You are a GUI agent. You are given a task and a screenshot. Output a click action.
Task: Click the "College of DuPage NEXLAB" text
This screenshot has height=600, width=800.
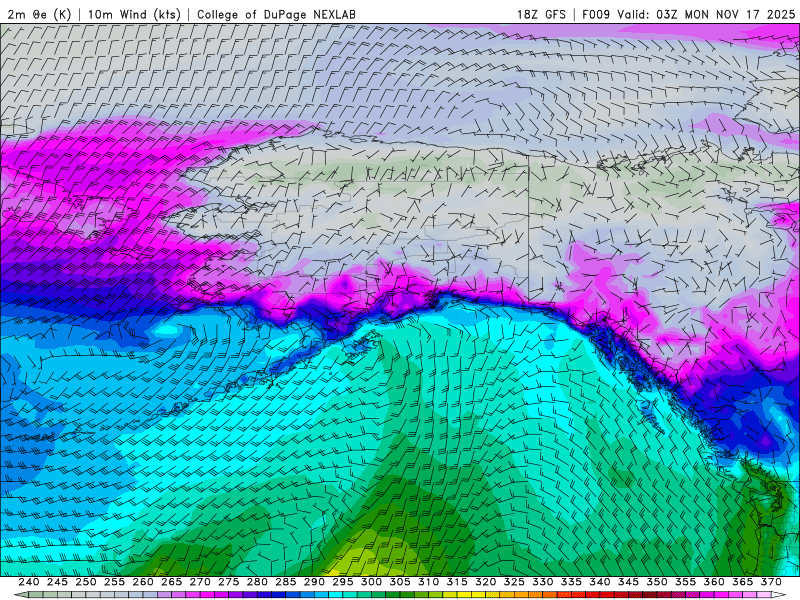coord(276,14)
